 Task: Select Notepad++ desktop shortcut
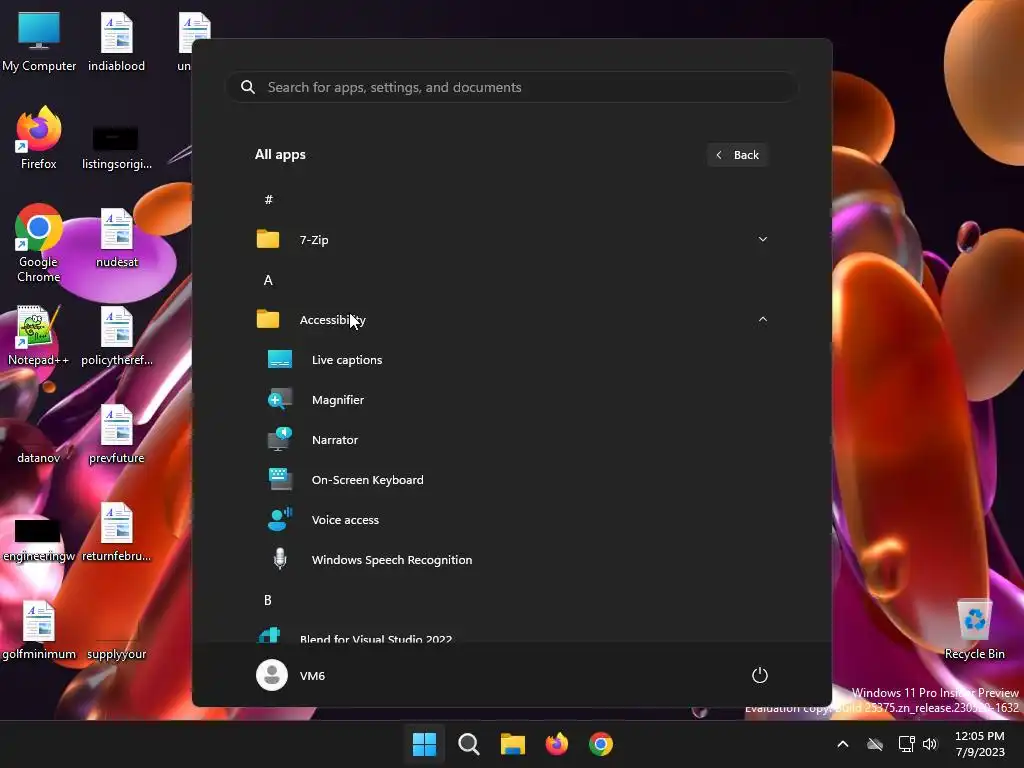(39, 335)
